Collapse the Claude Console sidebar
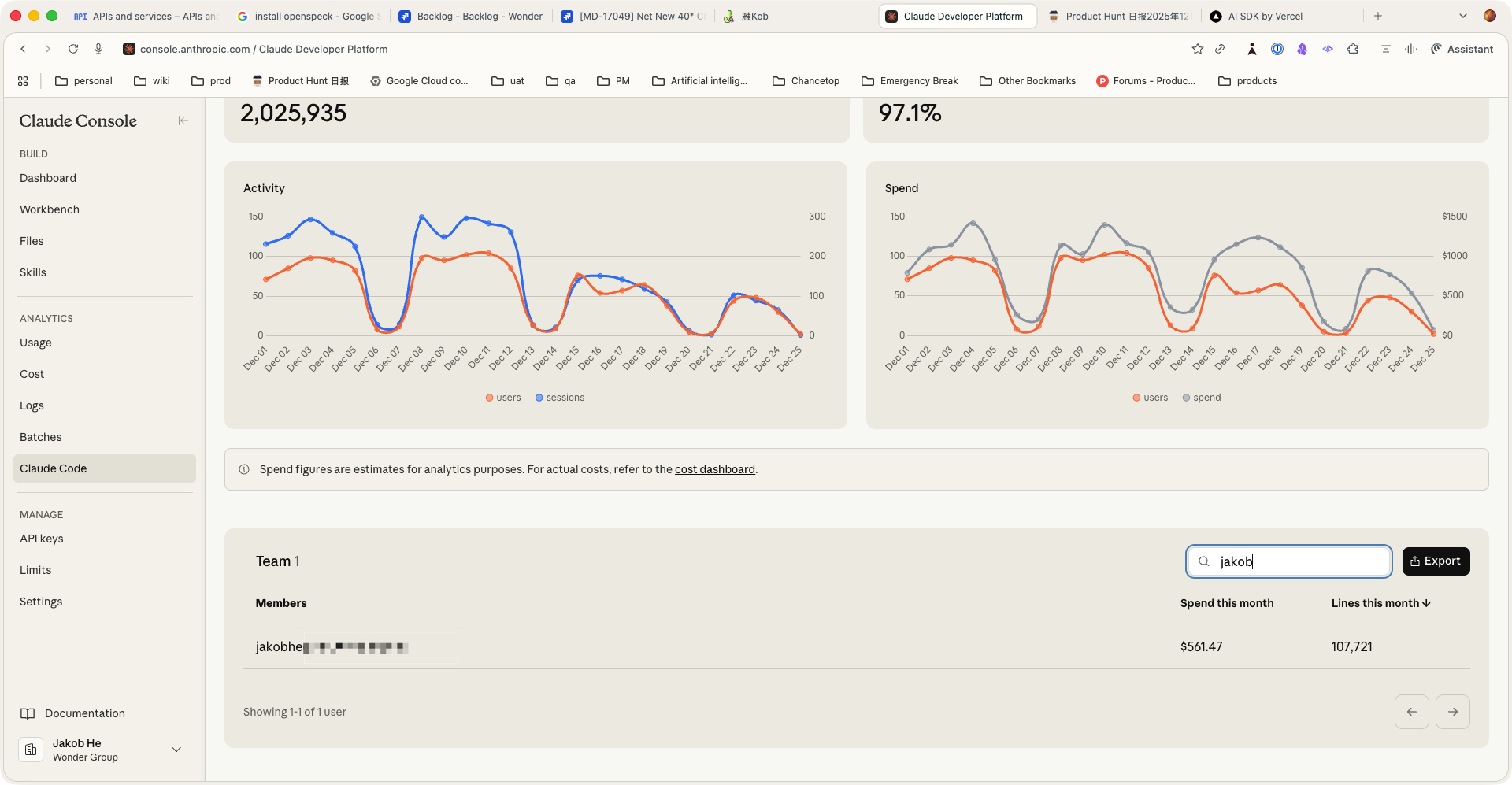1512x785 pixels. [x=183, y=120]
